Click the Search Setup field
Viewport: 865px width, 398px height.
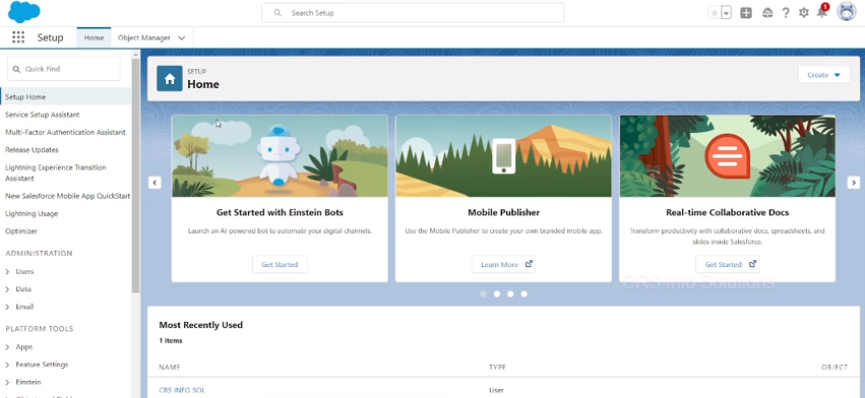point(413,13)
